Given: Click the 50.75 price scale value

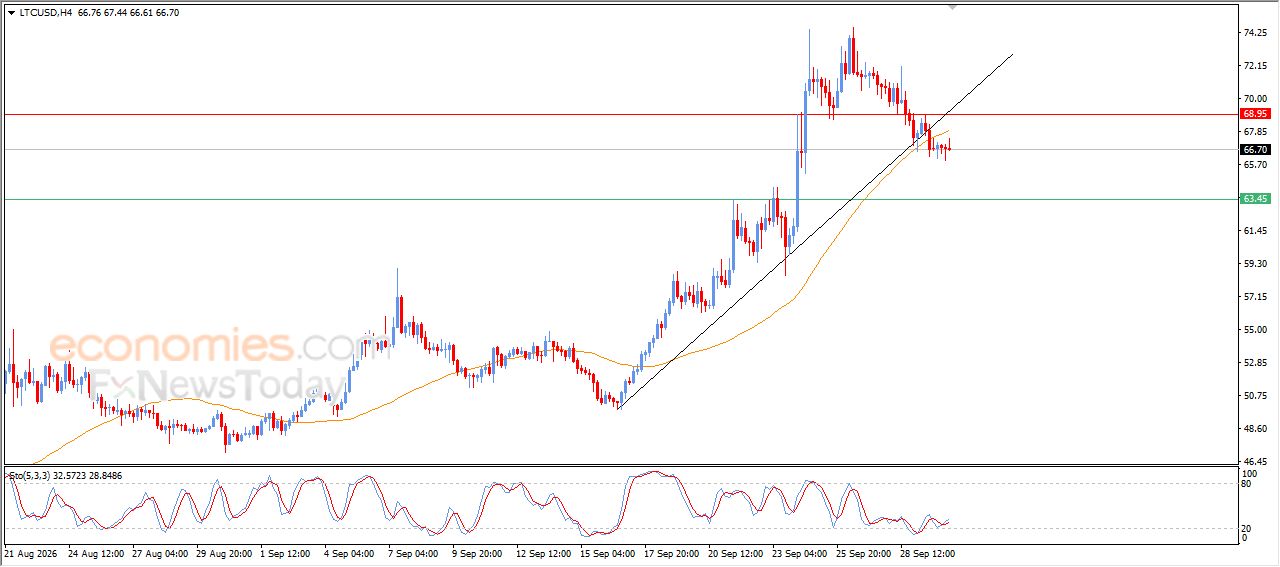Looking at the screenshot, I should pos(1255,396).
